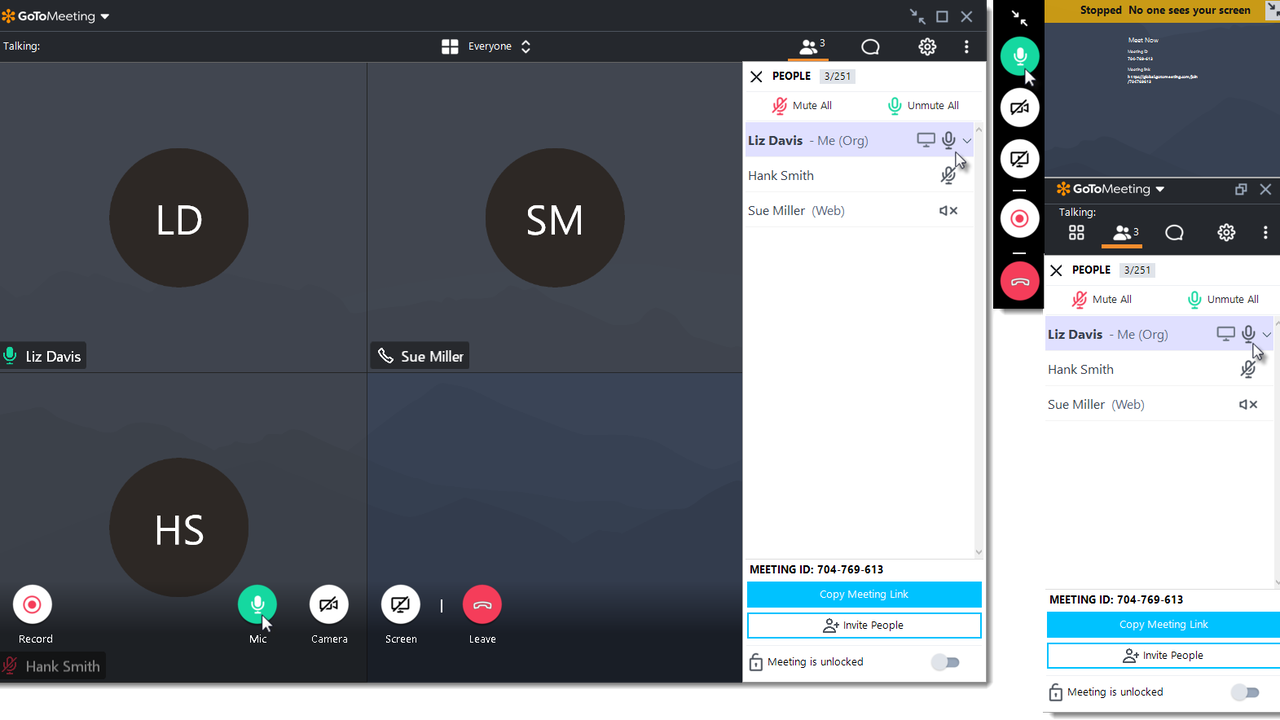Click Mute All participants
The width and height of the screenshot is (1280, 720).
coord(802,105)
